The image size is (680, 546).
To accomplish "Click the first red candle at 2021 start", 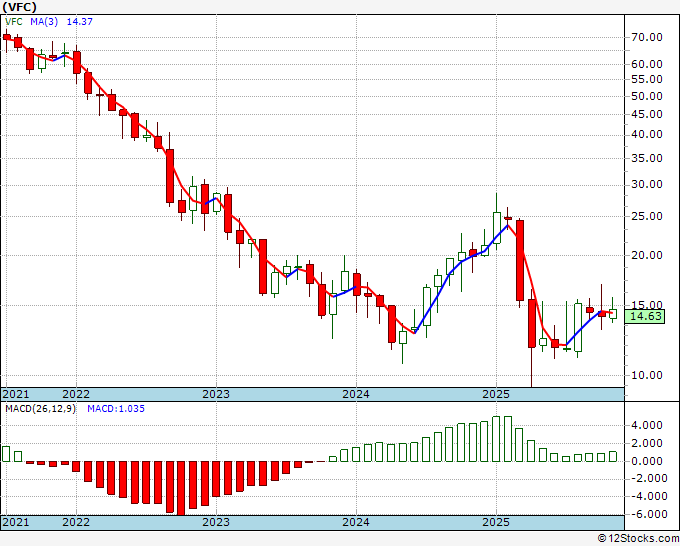I will [6, 37].
